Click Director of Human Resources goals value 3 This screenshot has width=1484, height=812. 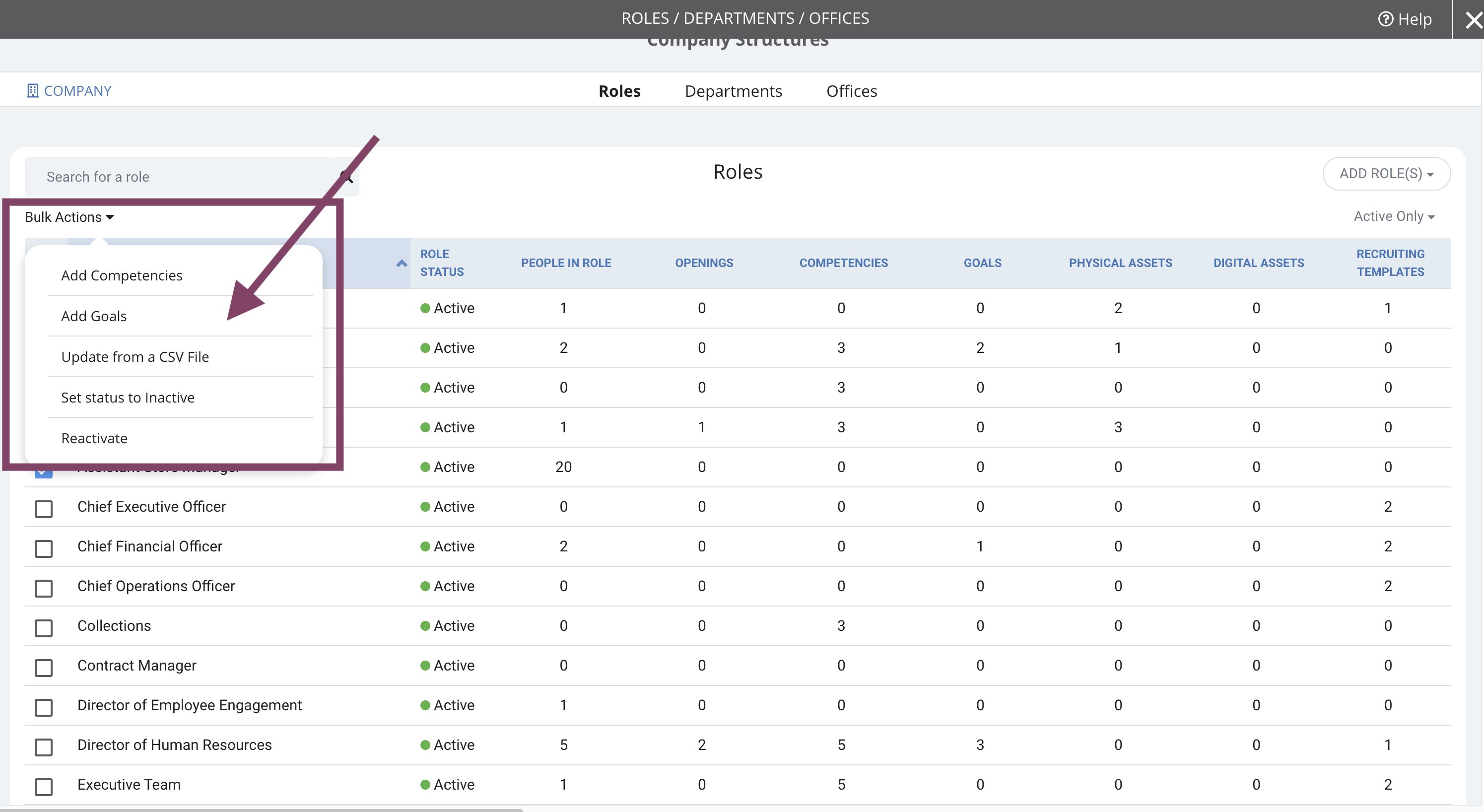[980, 745]
